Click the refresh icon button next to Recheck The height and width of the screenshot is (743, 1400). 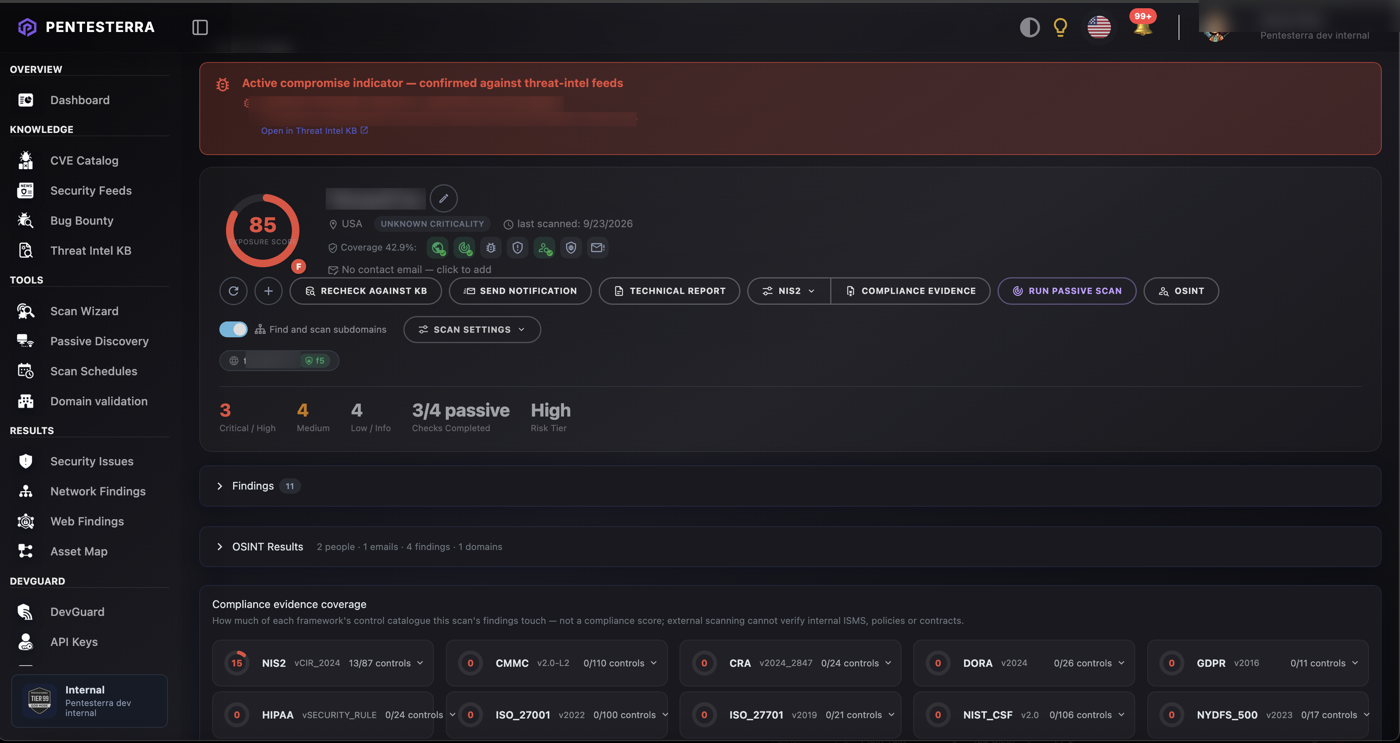coord(233,291)
